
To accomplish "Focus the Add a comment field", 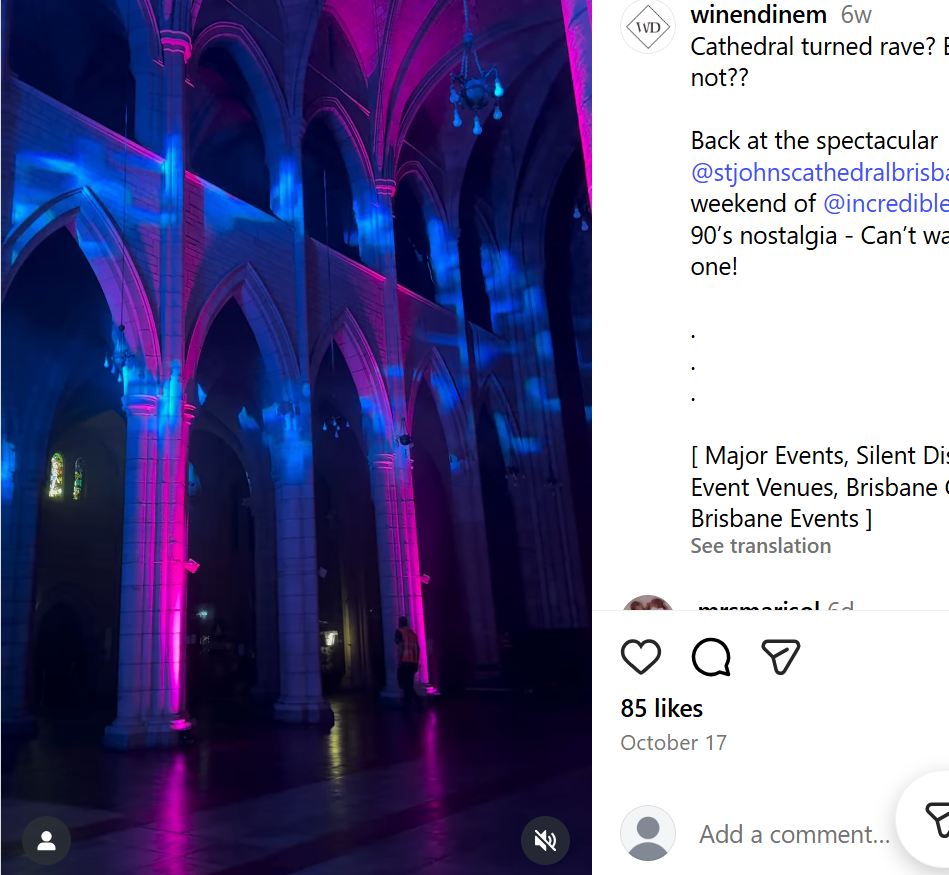I will click(794, 834).
